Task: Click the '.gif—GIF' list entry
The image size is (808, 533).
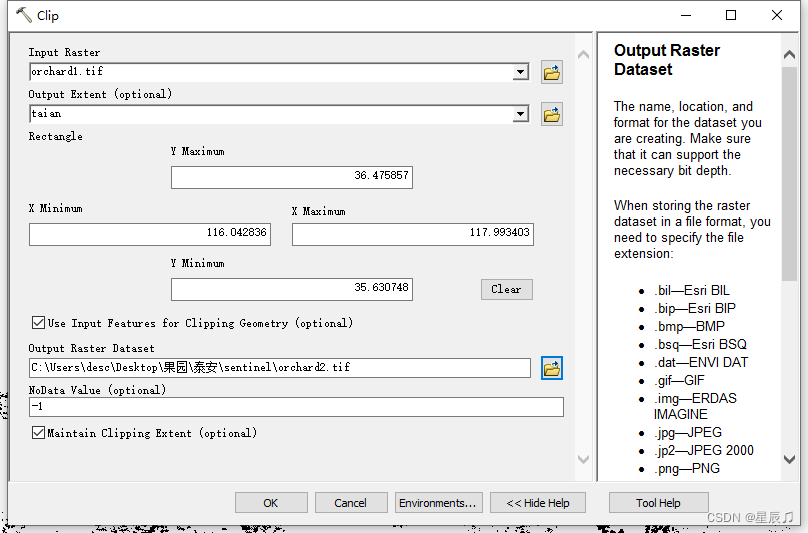Action: tap(679, 380)
